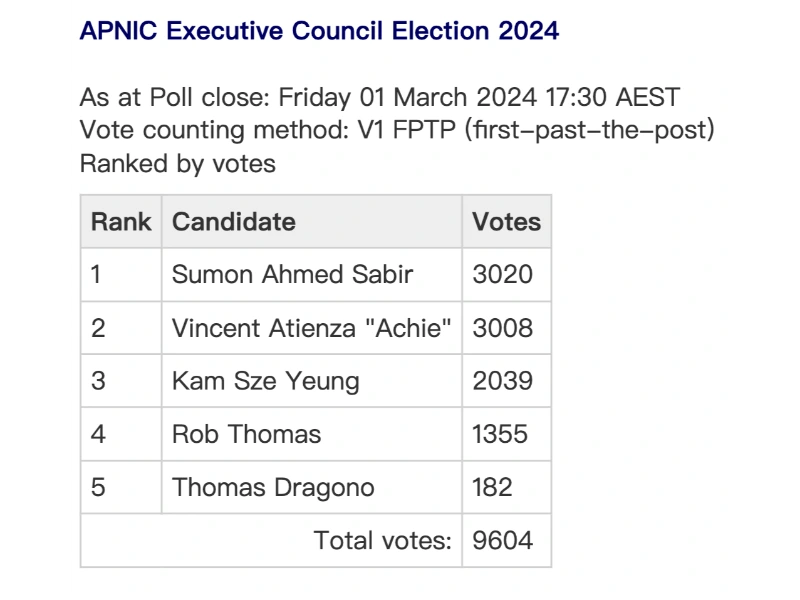Select candidate Kam Sze Yeung

[265, 381]
